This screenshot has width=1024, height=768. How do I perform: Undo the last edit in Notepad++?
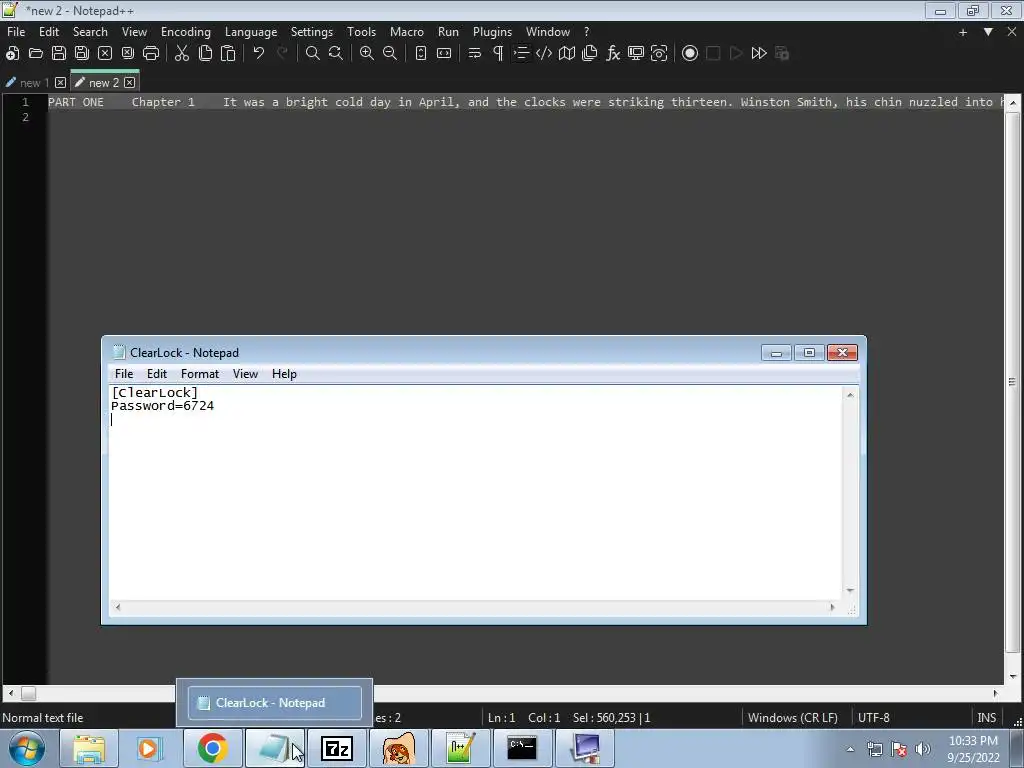coord(259,54)
